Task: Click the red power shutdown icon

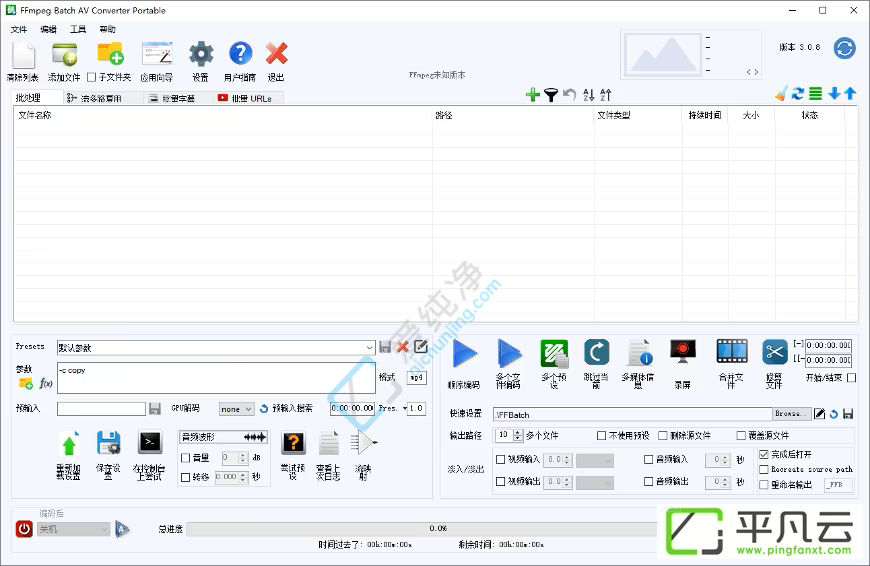Action: point(24,529)
